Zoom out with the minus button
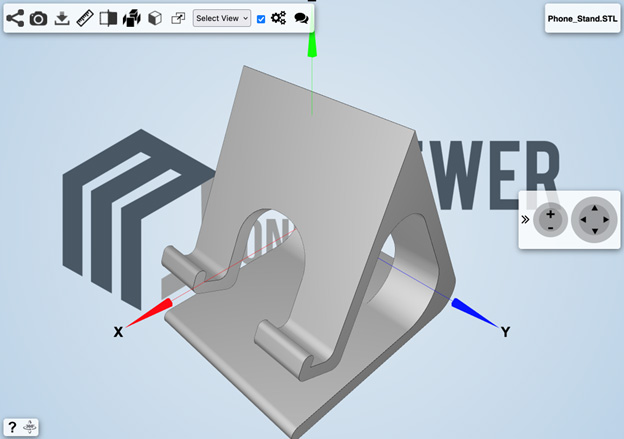 [x=550, y=227]
